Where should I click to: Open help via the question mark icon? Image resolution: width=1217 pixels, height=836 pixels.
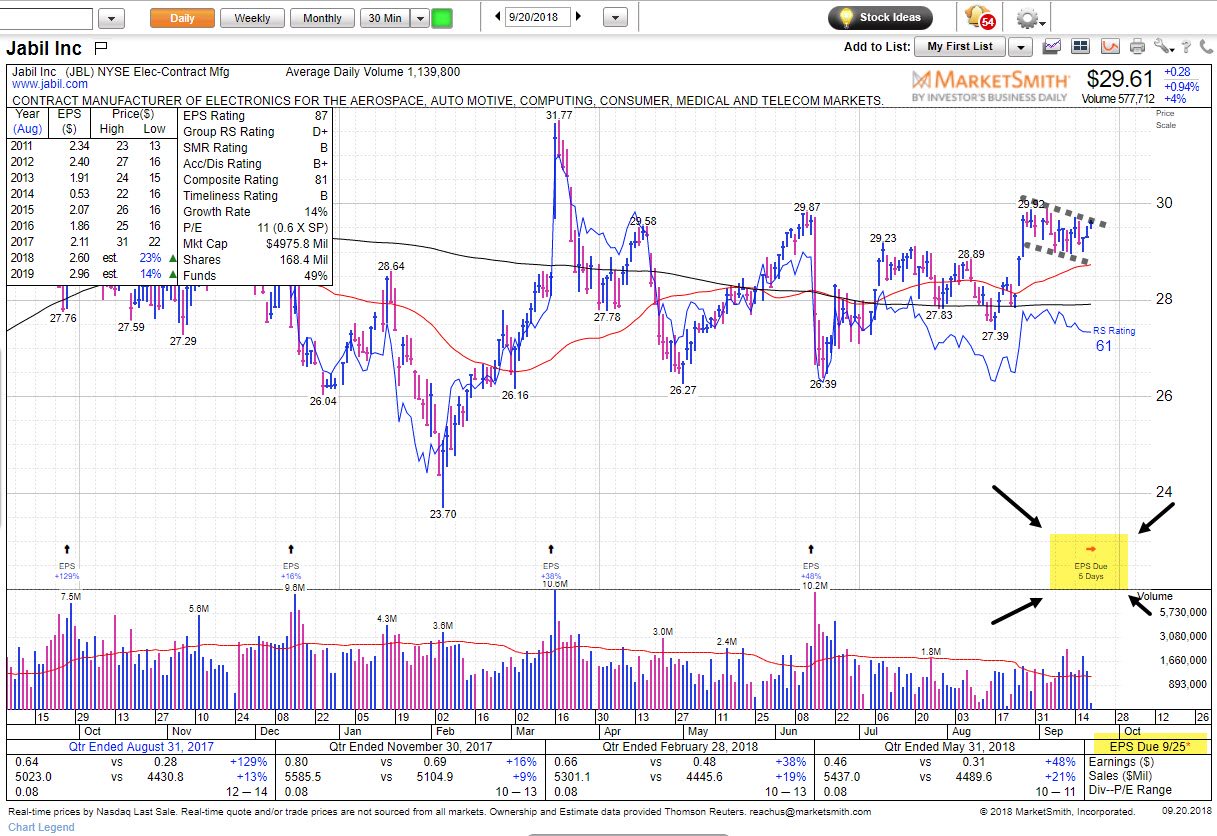tap(1185, 46)
